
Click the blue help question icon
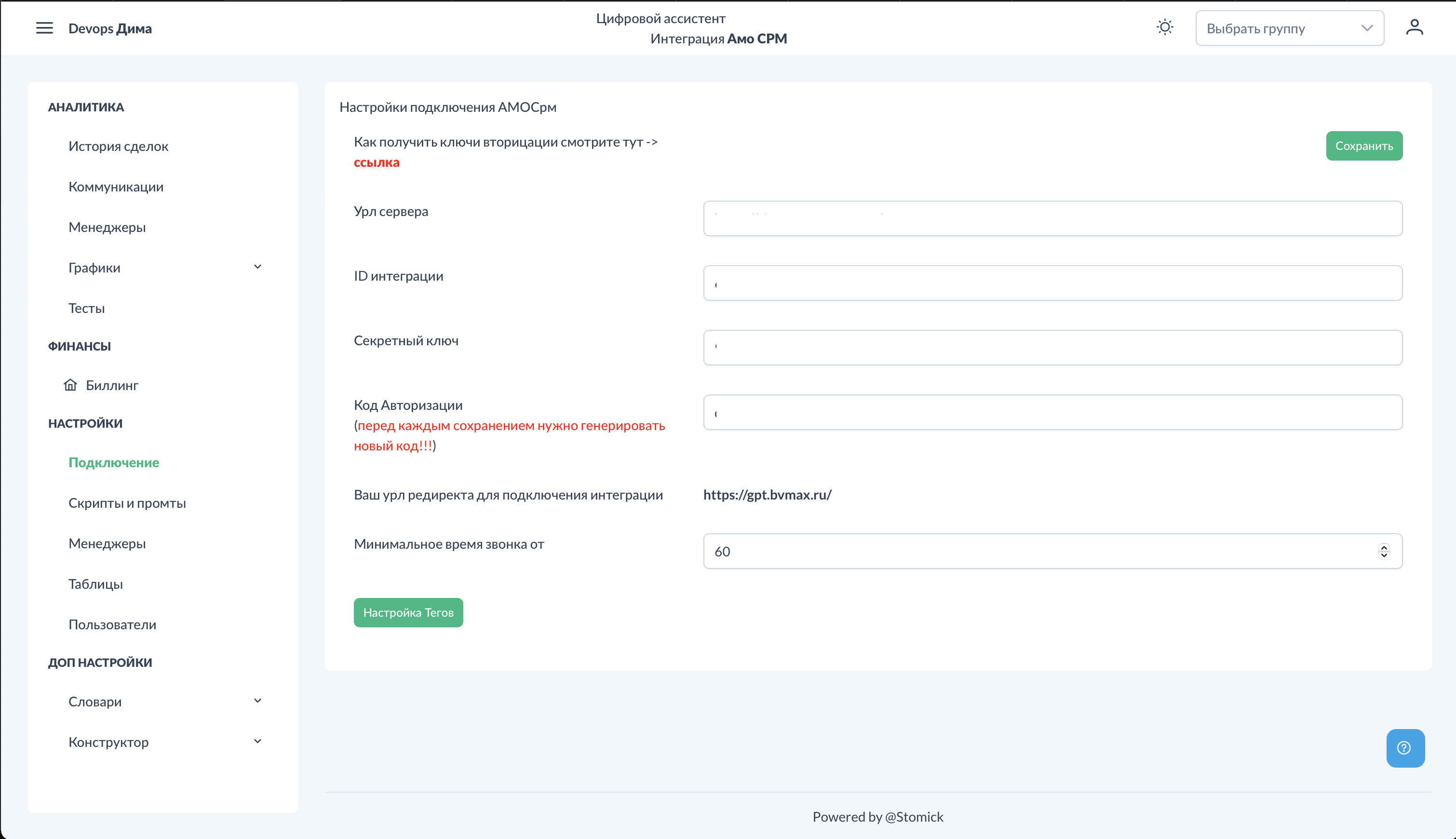[x=1405, y=748]
